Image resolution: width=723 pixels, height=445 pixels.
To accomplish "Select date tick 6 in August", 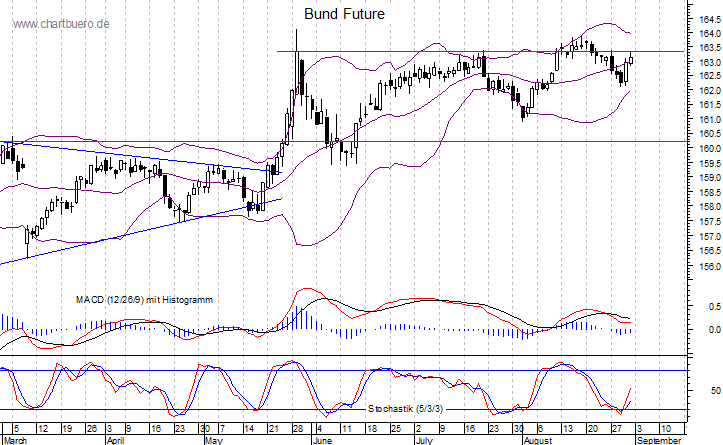I will pyautogui.click(x=540, y=429).
